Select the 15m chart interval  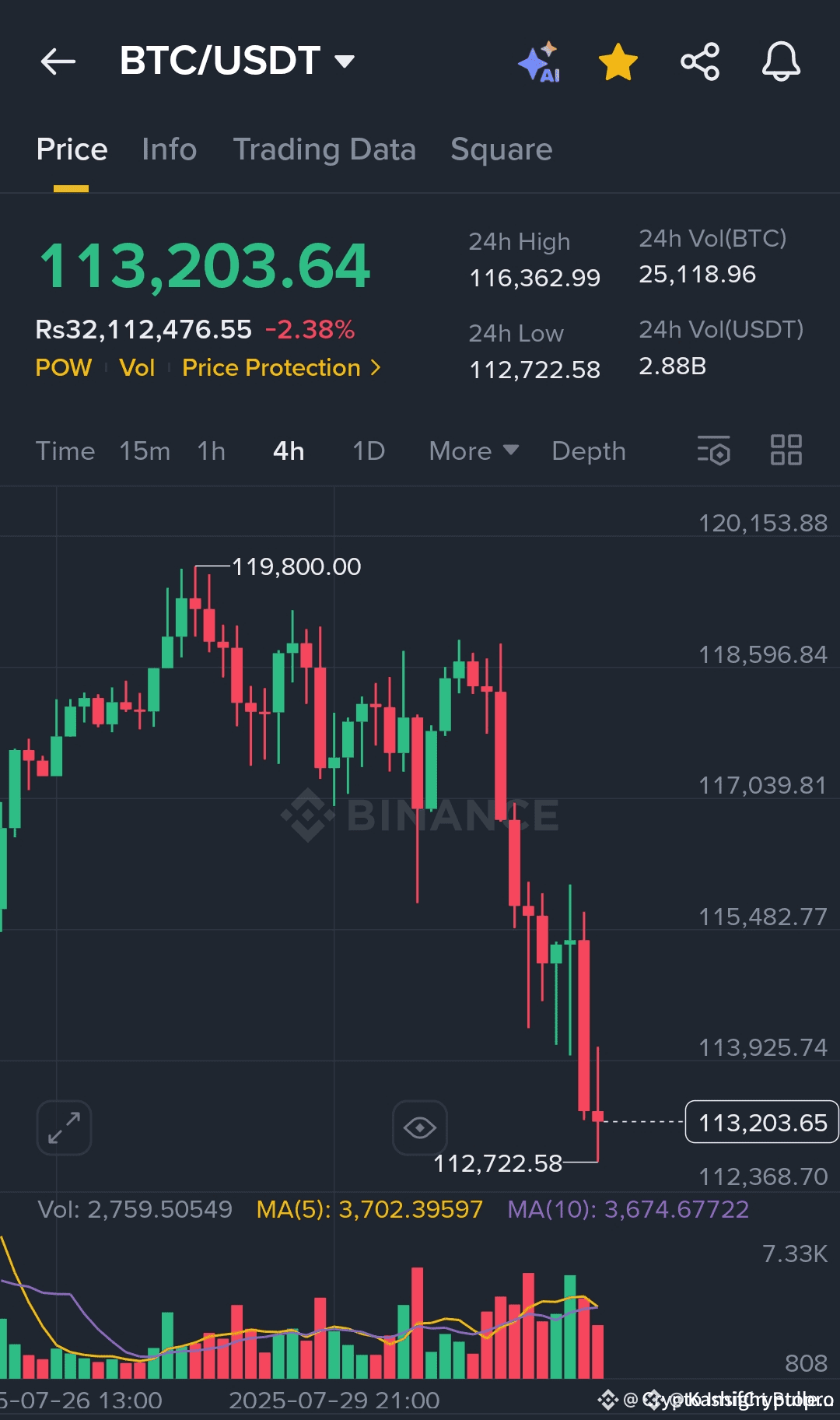[145, 451]
